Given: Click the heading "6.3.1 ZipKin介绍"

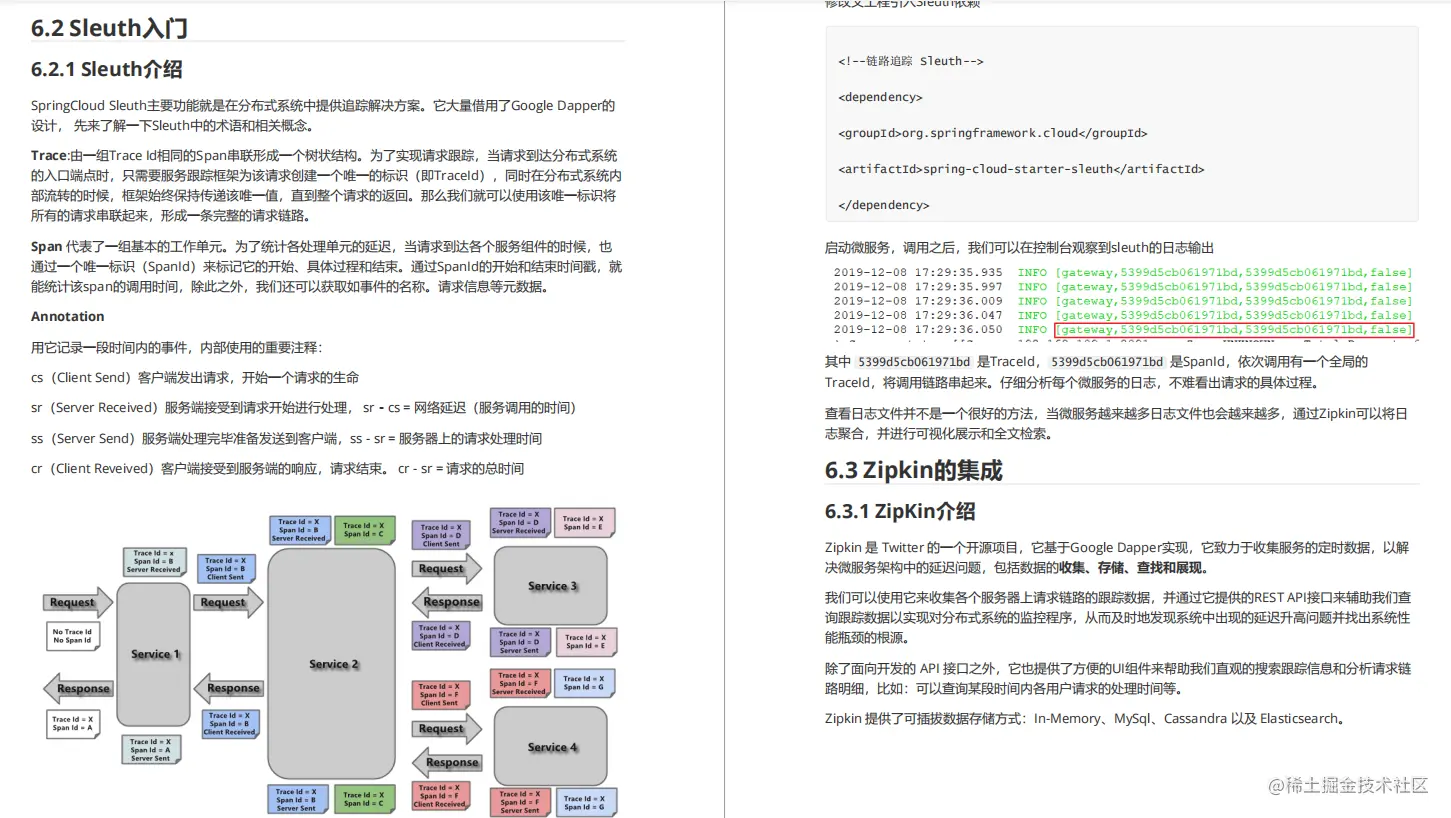Looking at the screenshot, I should point(899,511).
